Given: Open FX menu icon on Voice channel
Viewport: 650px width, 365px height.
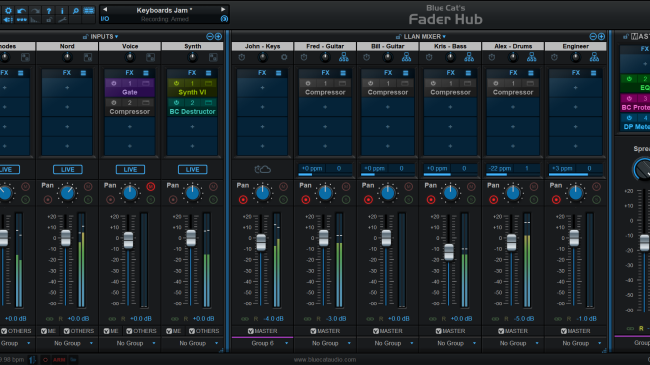Looking at the screenshot, I should click(x=146, y=73).
